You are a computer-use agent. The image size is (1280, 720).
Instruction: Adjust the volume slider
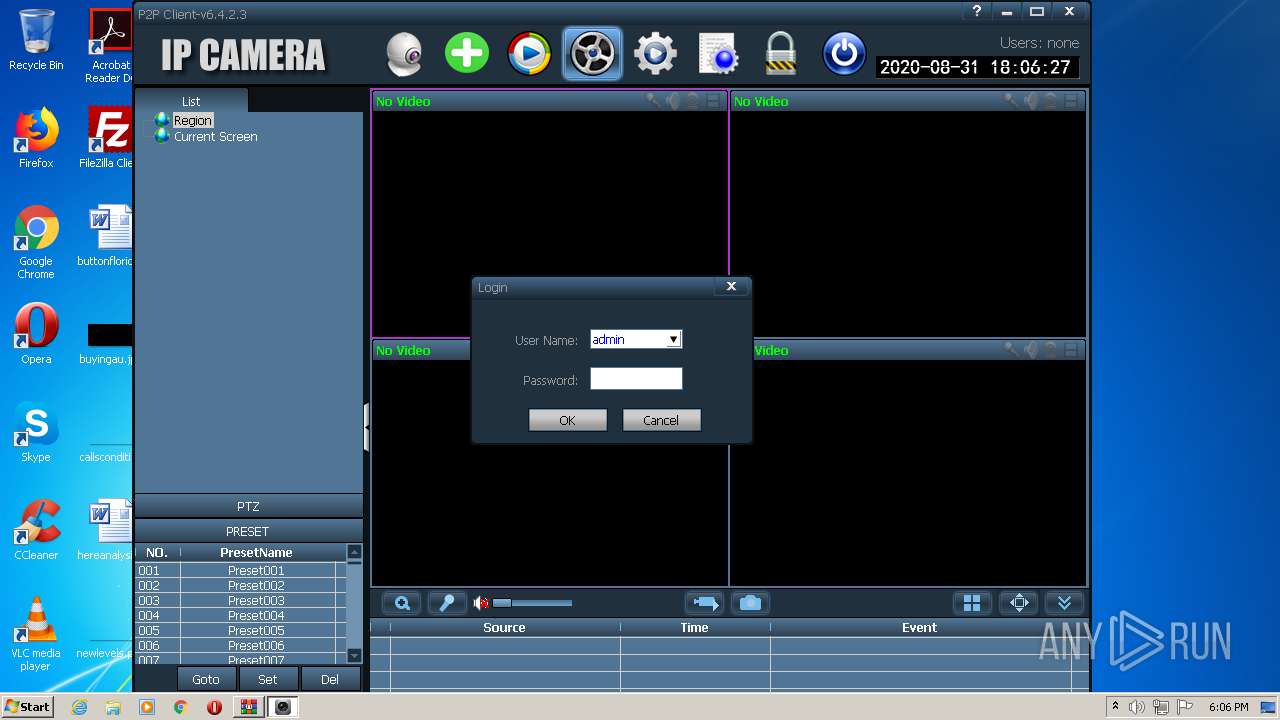tap(532, 603)
